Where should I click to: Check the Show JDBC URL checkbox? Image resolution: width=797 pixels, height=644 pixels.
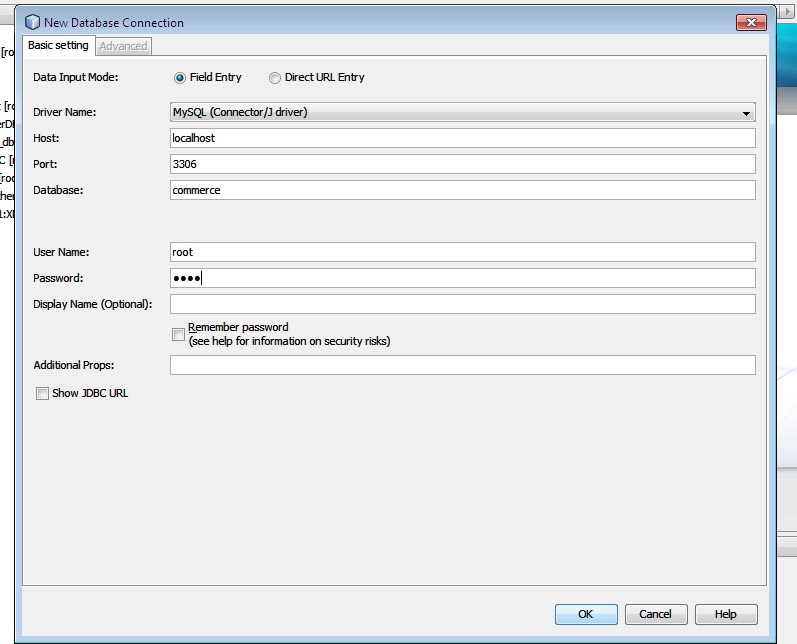tap(42, 393)
